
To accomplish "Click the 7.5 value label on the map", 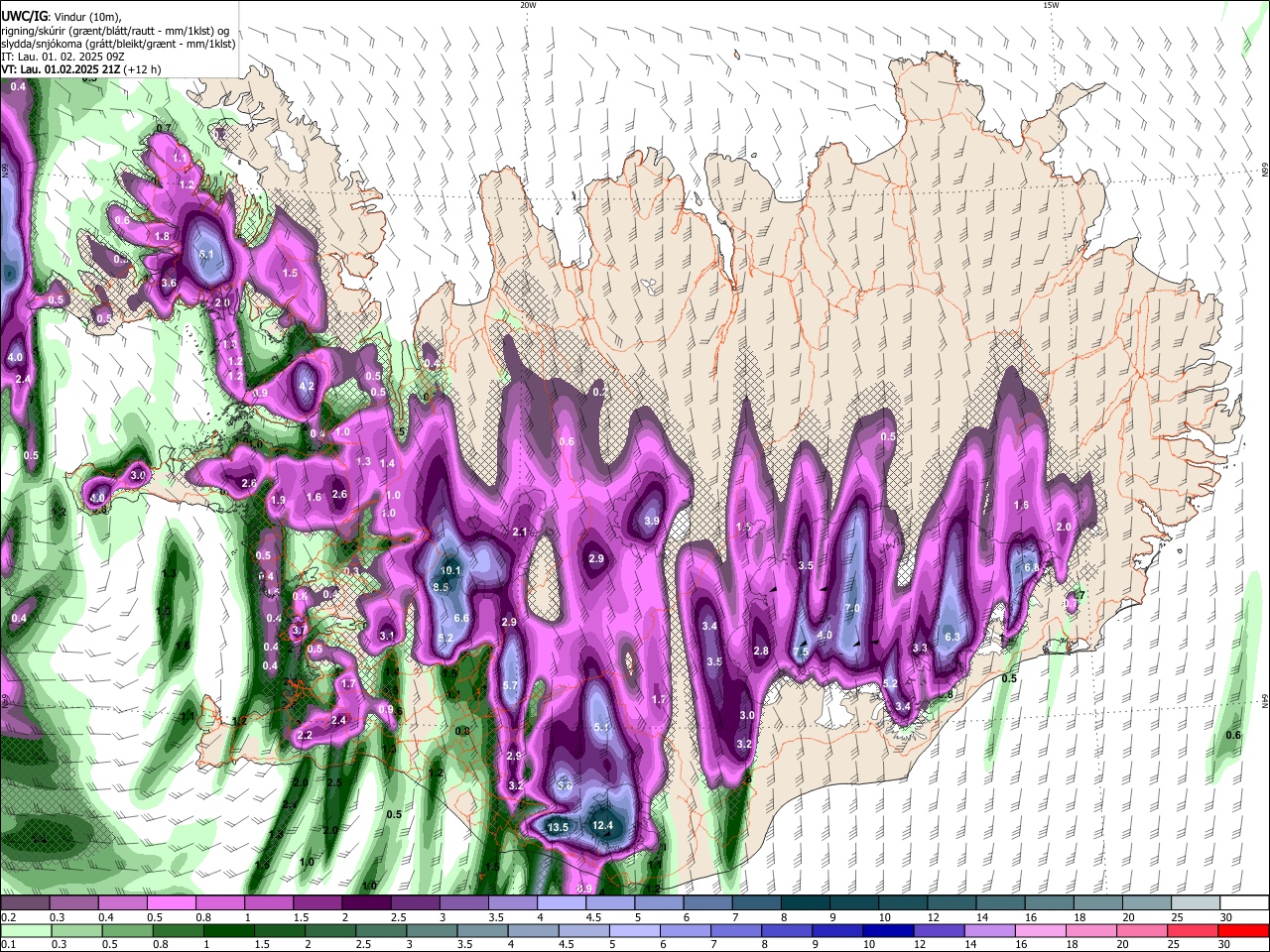I will (802, 651).
